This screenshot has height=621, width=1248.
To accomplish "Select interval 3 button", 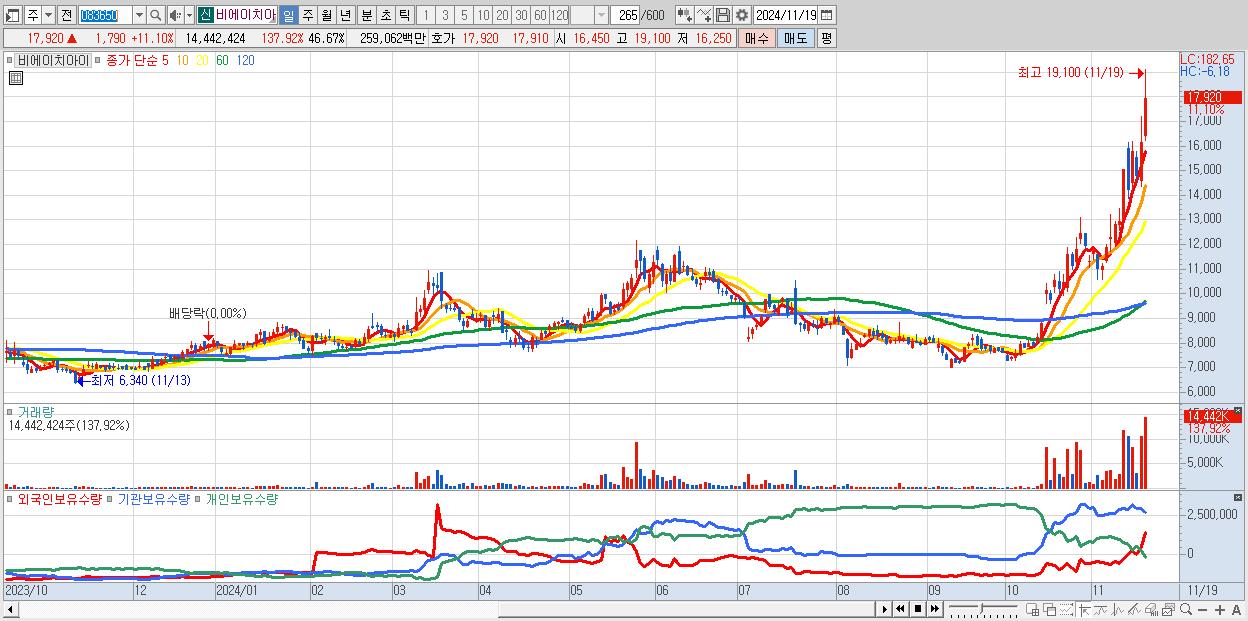I will click(x=444, y=15).
